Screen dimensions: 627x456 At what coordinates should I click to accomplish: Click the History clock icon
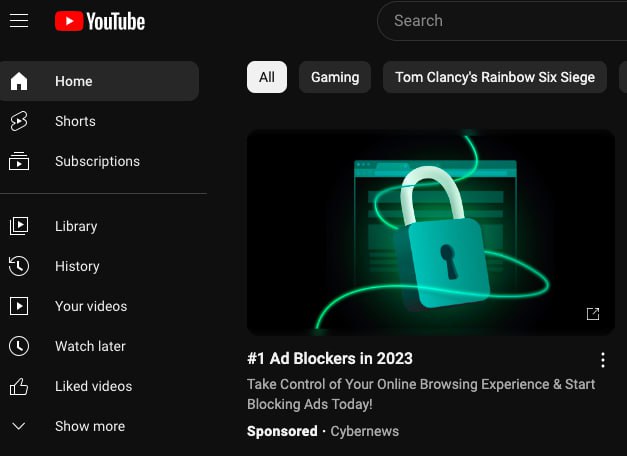pyautogui.click(x=19, y=266)
